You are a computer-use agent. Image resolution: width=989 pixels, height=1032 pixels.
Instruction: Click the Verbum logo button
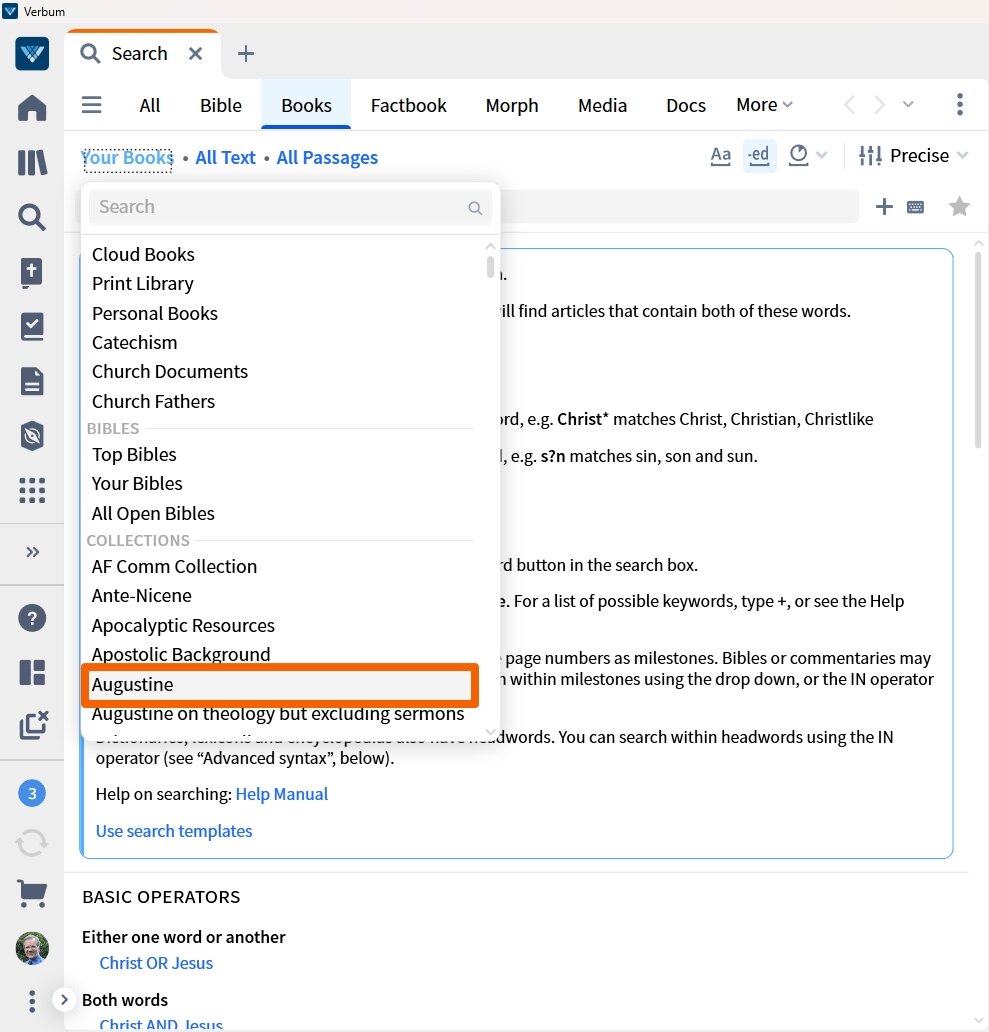(x=32, y=54)
